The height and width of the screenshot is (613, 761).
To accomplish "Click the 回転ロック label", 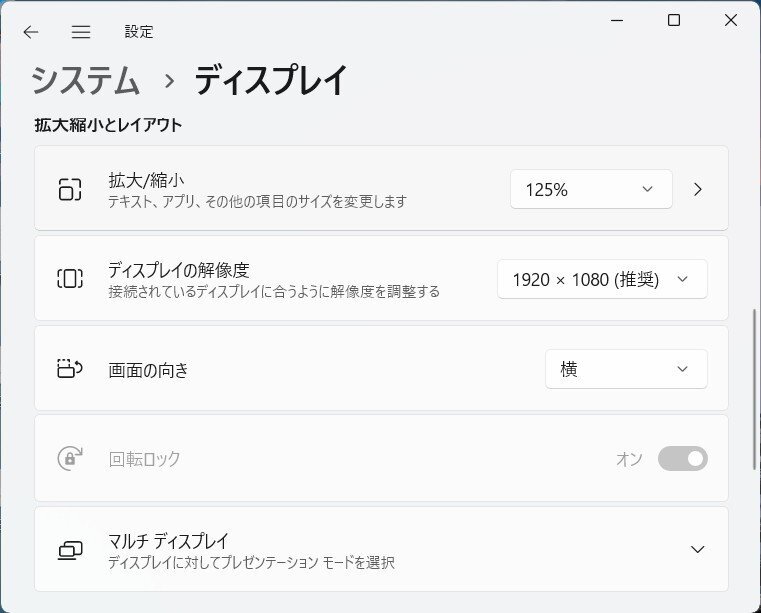I will click(144, 459).
